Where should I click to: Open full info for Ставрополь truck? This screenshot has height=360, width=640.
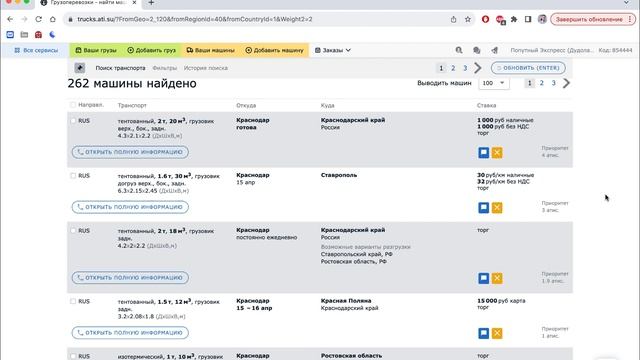click(x=130, y=207)
